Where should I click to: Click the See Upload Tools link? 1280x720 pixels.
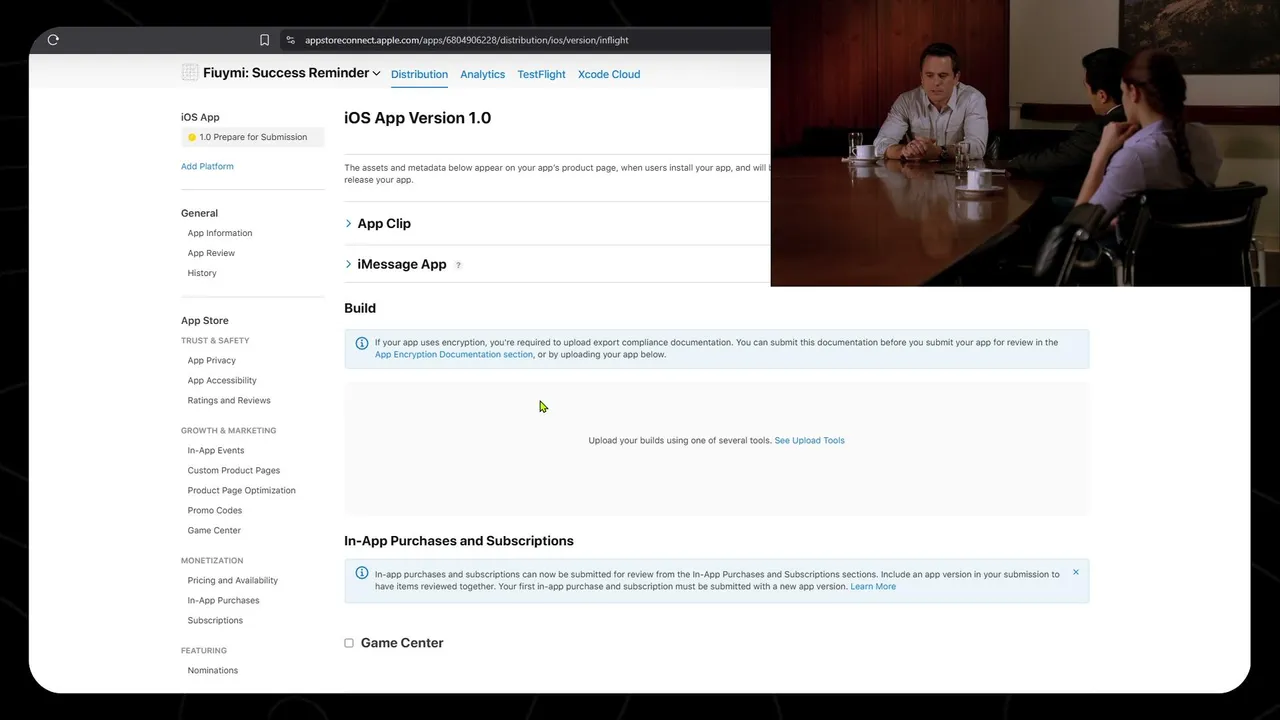[x=810, y=440]
